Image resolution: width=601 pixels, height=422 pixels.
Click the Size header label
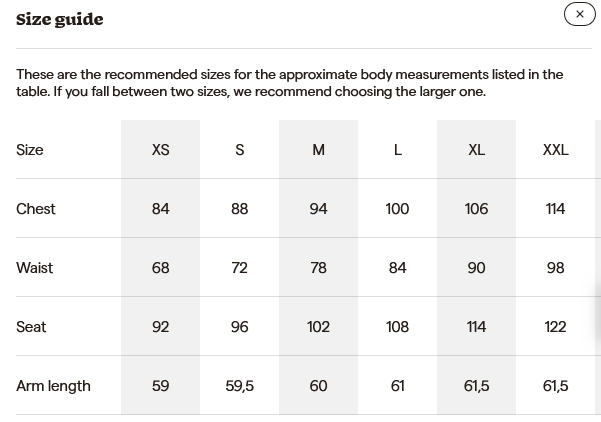click(30, 150)
